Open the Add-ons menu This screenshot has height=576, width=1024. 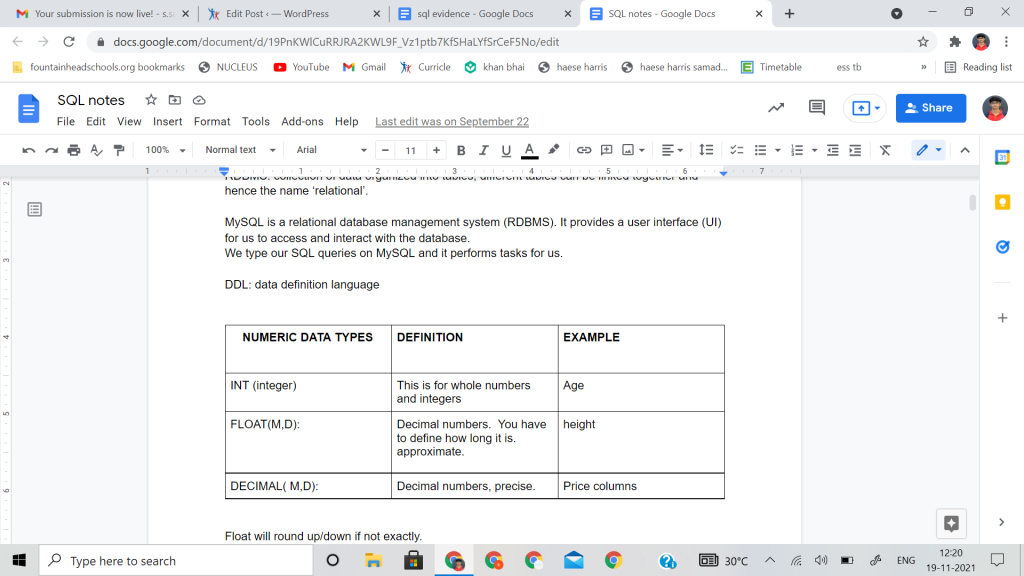(302, 121)
